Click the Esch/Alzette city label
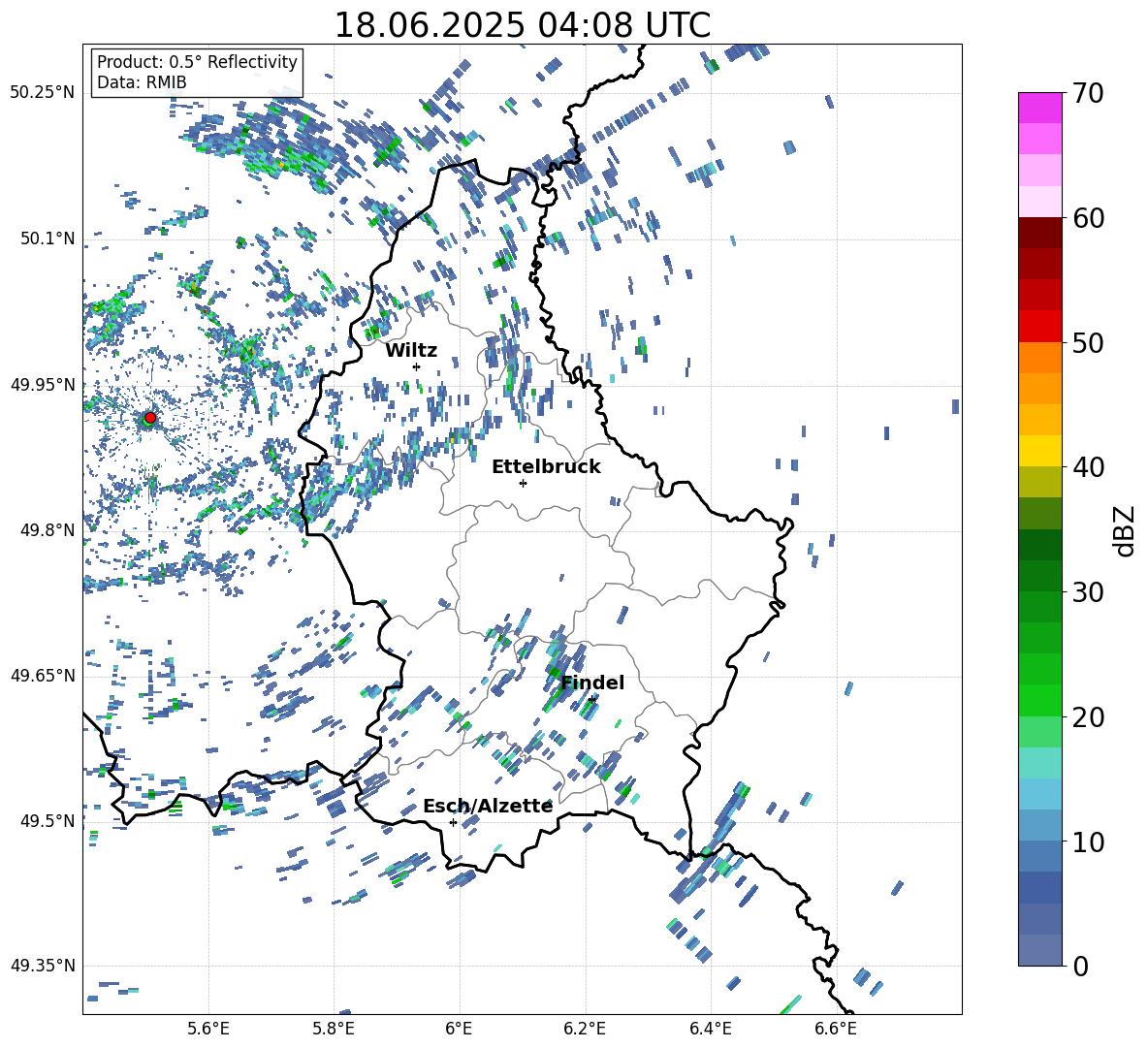This screenshot has width=1148, height=1048. [488, 807]
